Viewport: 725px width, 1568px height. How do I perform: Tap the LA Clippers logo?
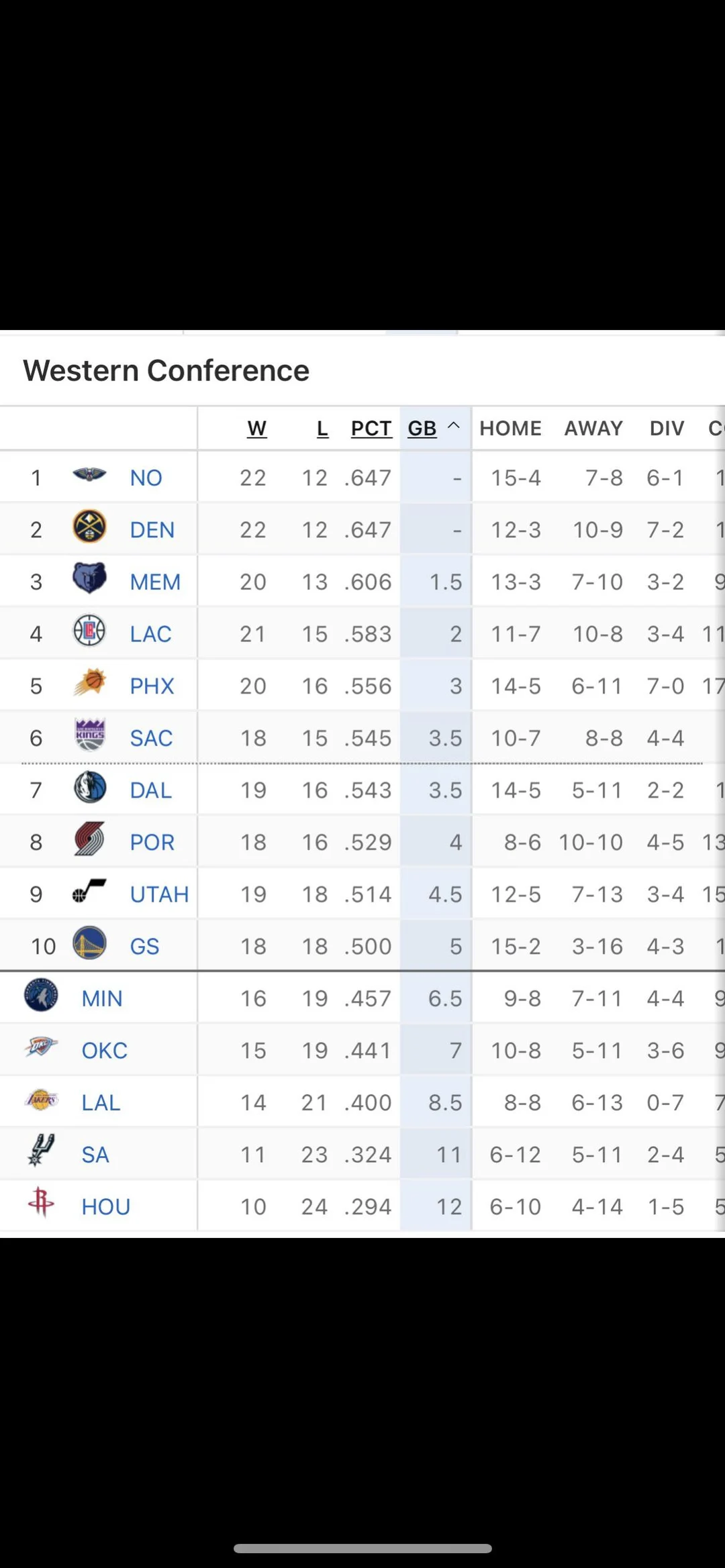(89, 631)
